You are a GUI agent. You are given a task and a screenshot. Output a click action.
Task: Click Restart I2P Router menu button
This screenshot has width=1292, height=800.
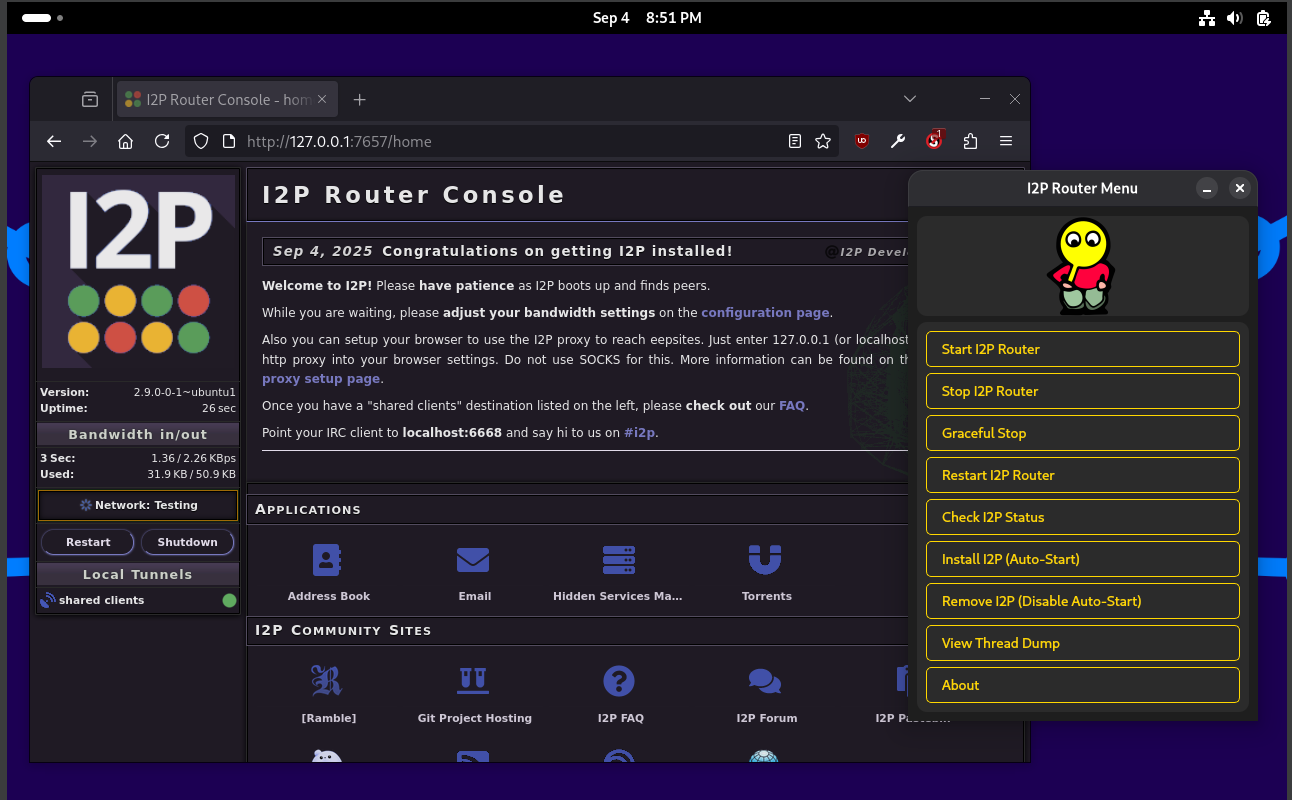pyautogui.click(x=1083, y=475)
